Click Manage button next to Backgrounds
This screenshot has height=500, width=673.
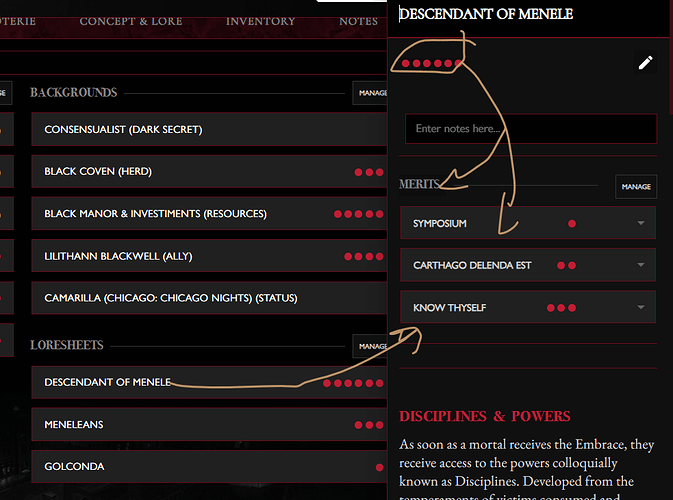(x=370, y=93)
